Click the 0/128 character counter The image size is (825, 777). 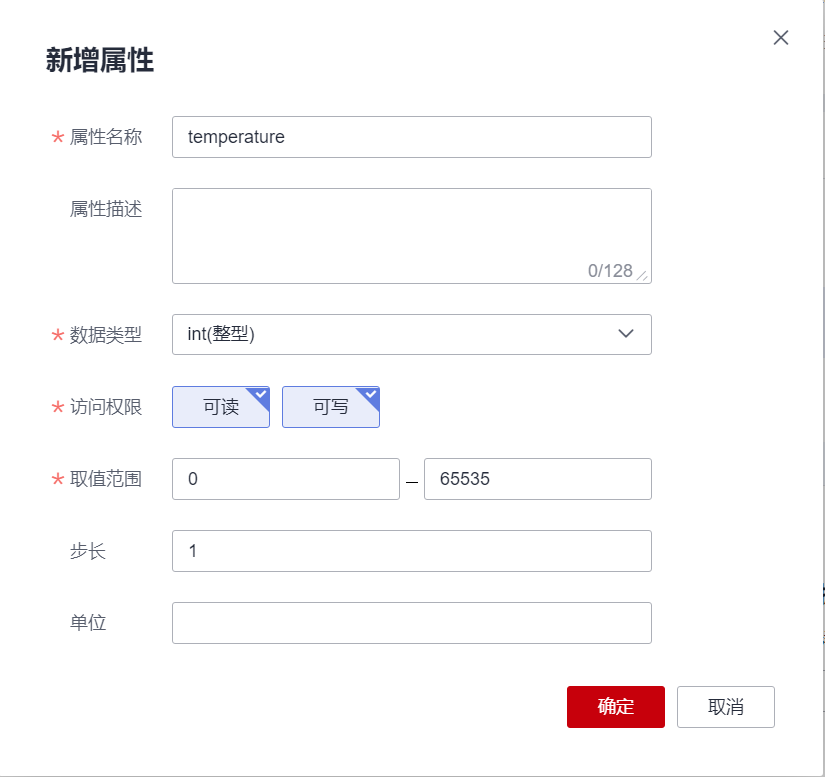coord(609,271)
